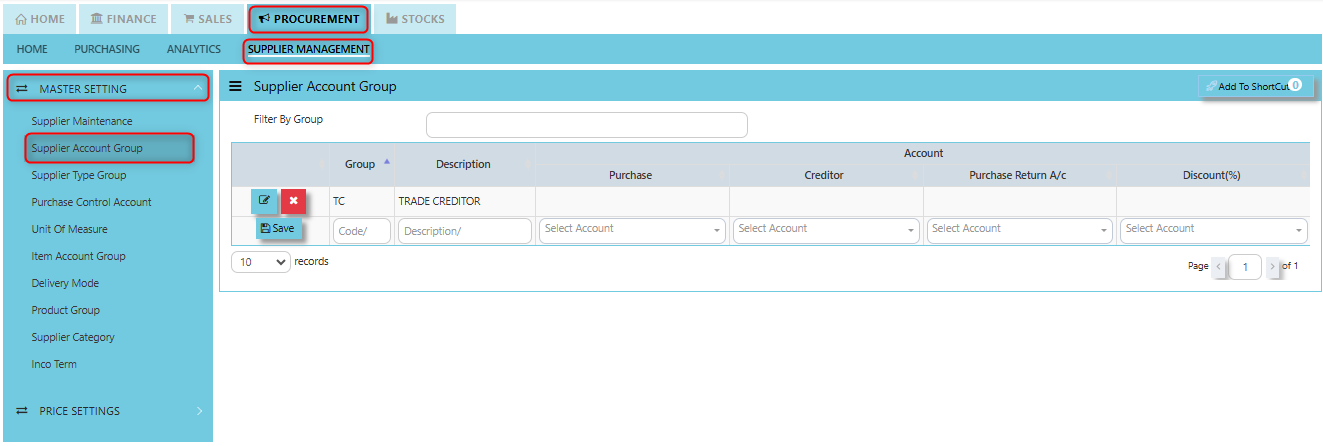Image resolution: width=1323 pixels, height=446 pixels.
Task: Open the SALES tab
Action: coord(208,19)
